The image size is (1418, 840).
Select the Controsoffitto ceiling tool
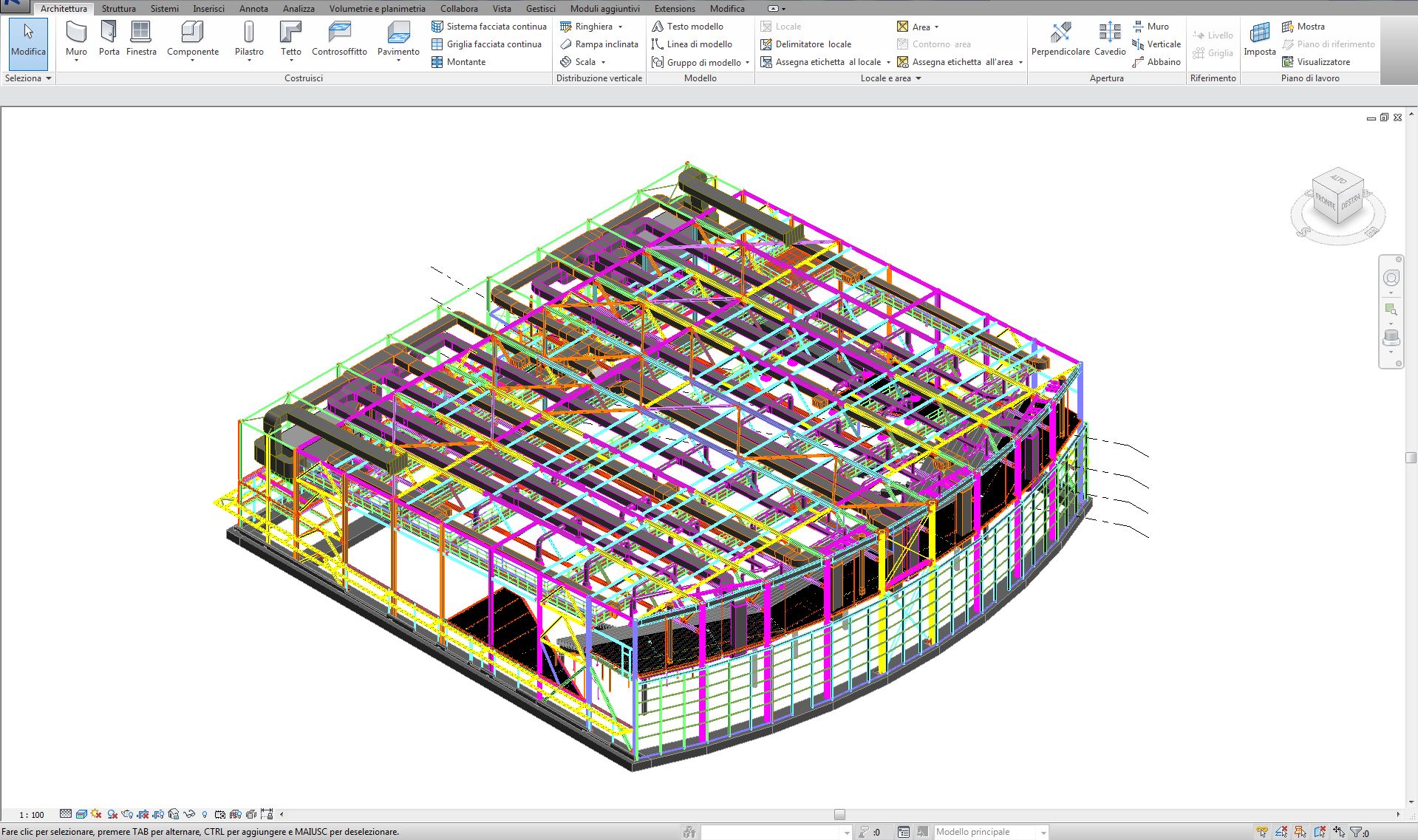(339, 39)
